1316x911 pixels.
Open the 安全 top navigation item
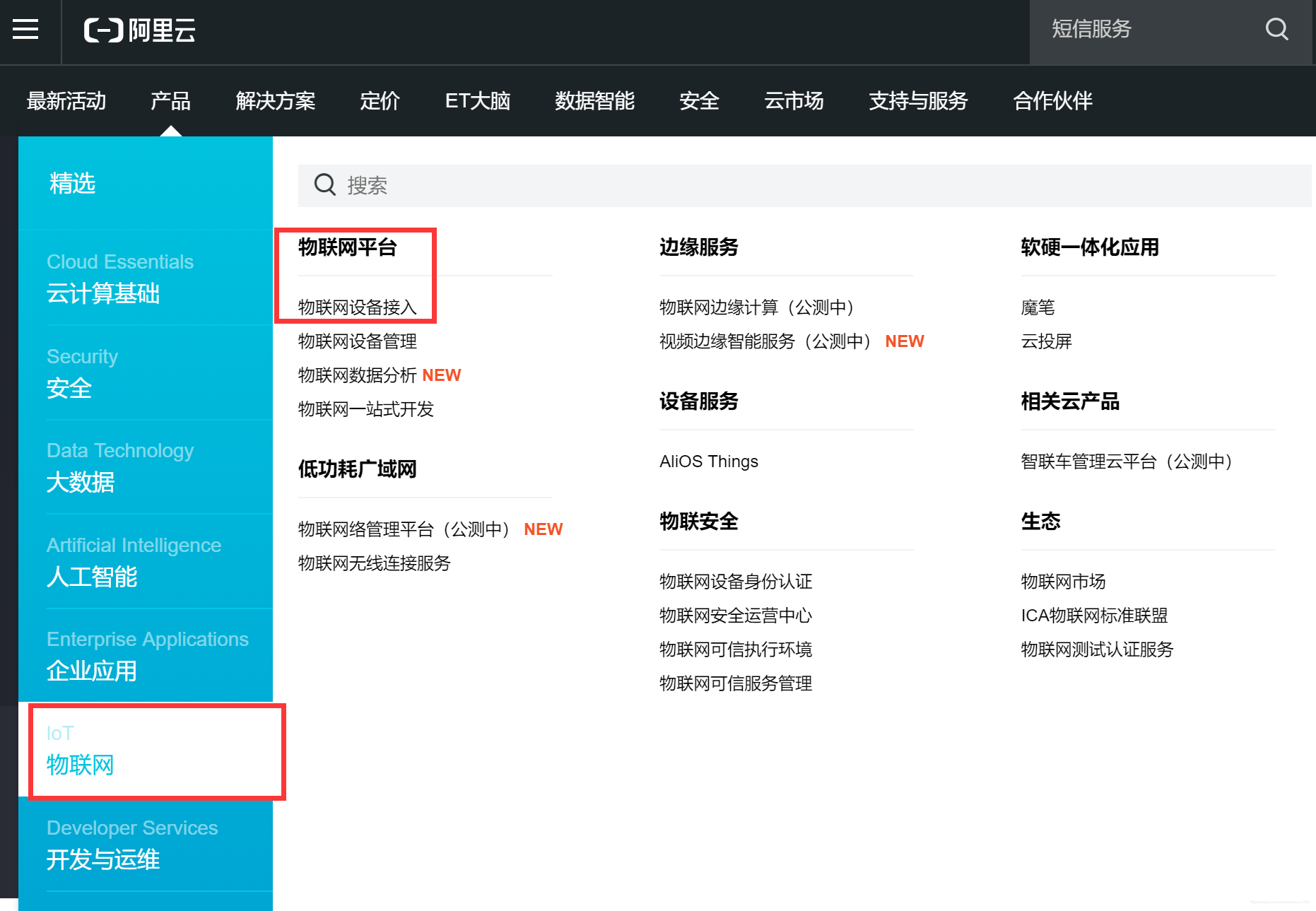click(x=699, y=101)
